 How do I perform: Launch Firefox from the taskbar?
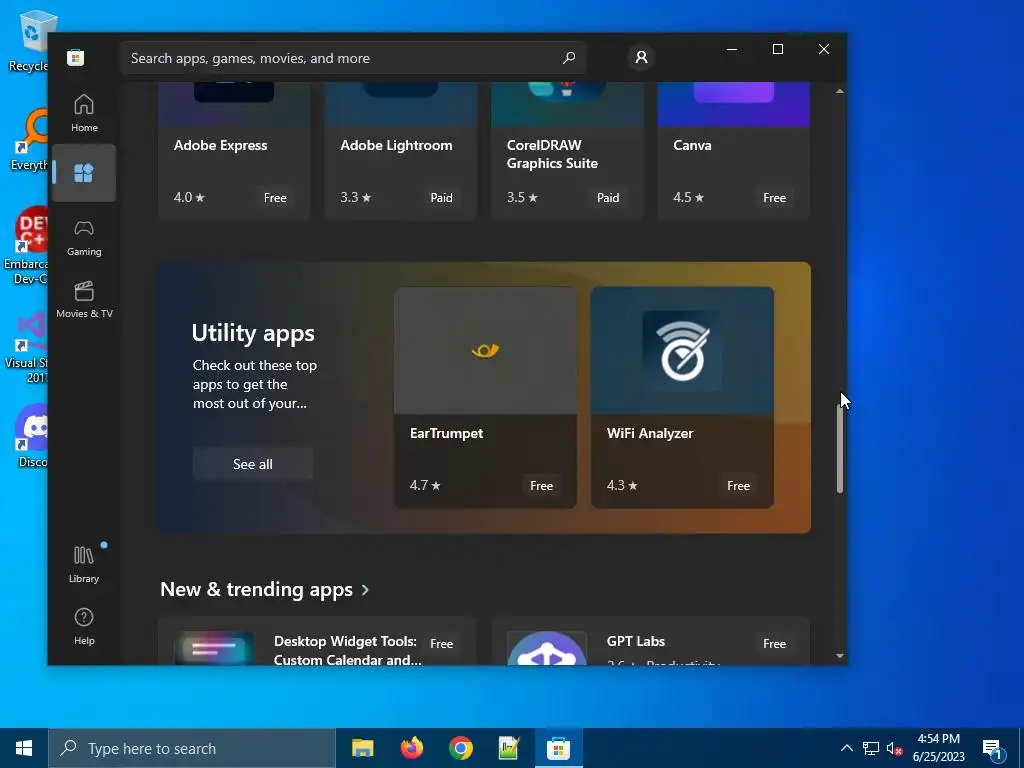[411, 748]
